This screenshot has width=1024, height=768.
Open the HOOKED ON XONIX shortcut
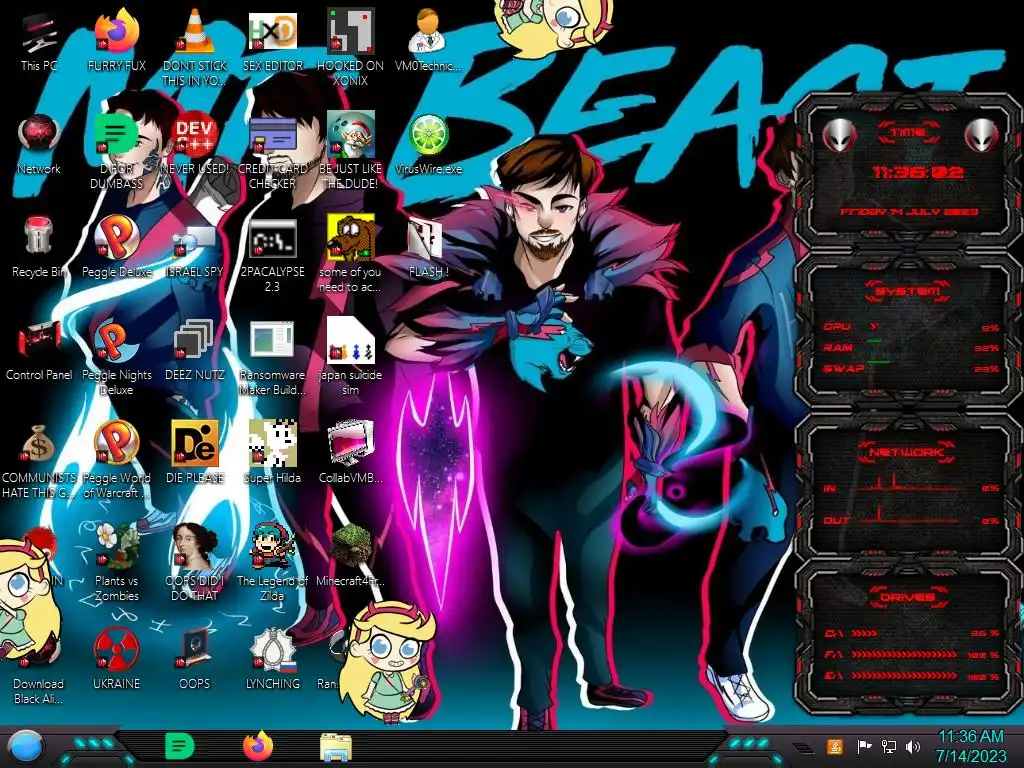[x=350, y=49]
